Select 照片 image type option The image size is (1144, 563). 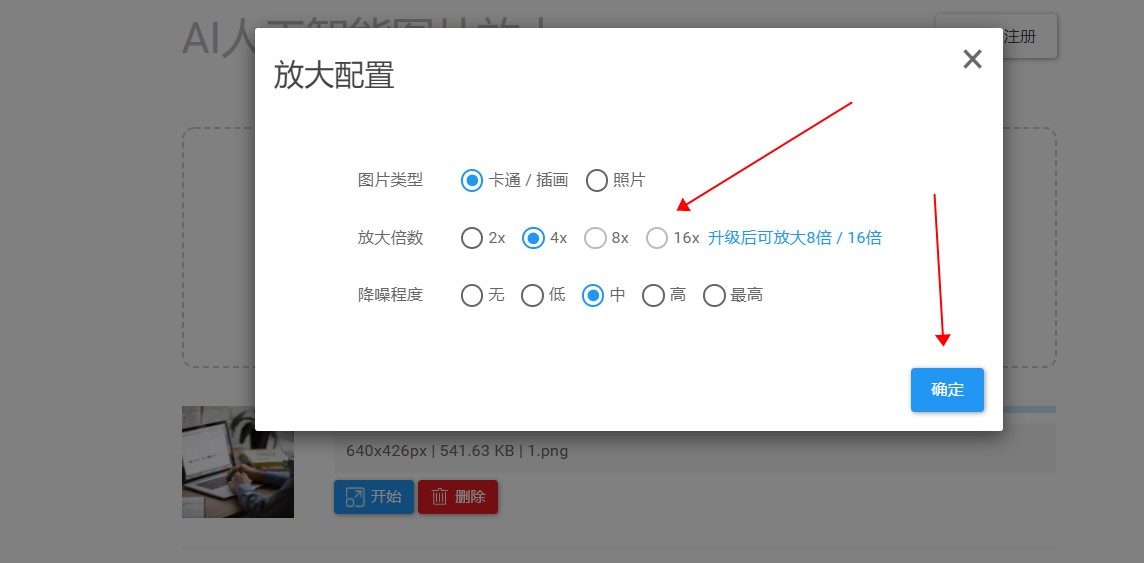597,180
